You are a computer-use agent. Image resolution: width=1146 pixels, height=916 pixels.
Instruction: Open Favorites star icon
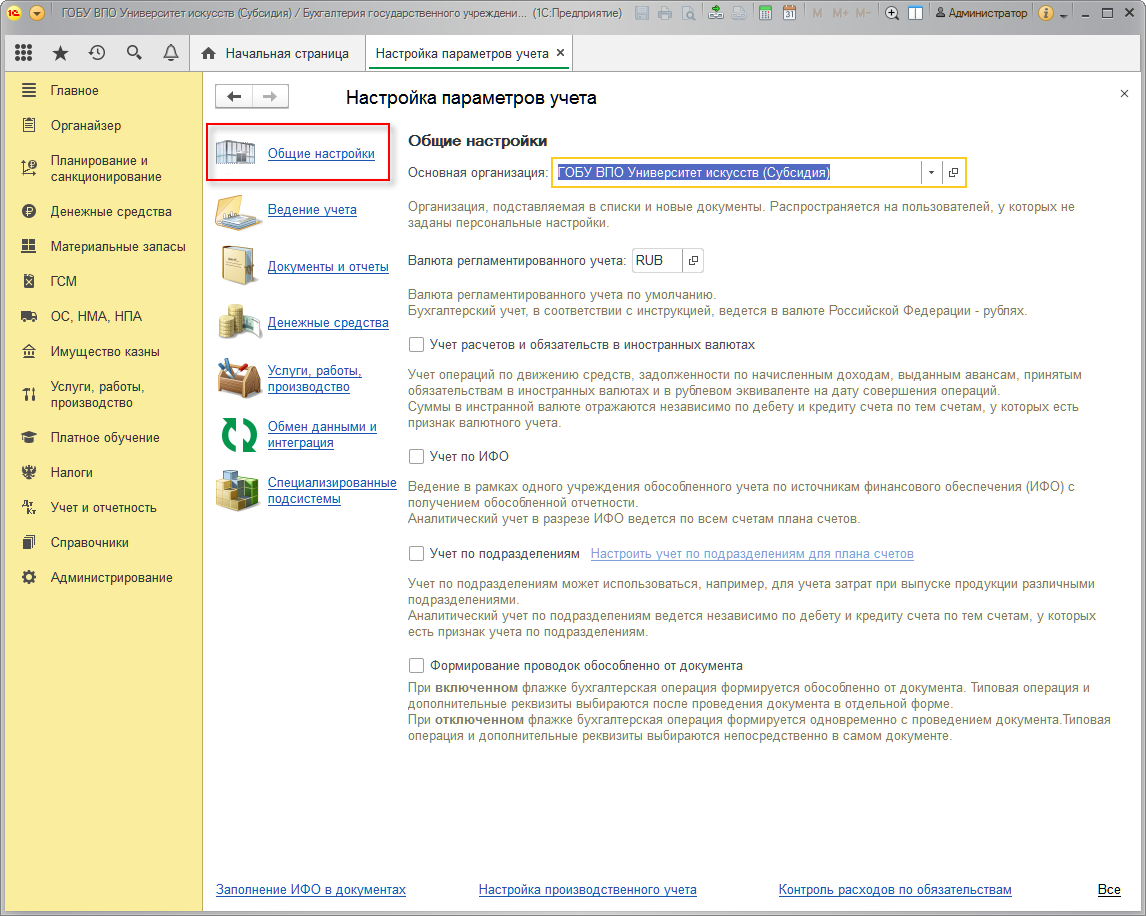(61, 53)
